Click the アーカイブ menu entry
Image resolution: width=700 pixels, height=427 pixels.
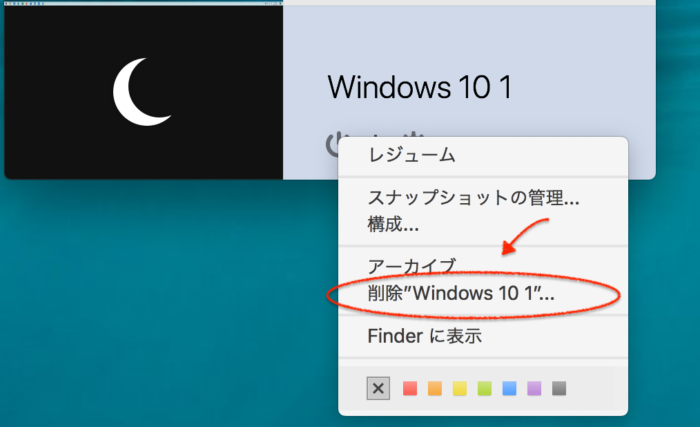[x=483, y=267]
